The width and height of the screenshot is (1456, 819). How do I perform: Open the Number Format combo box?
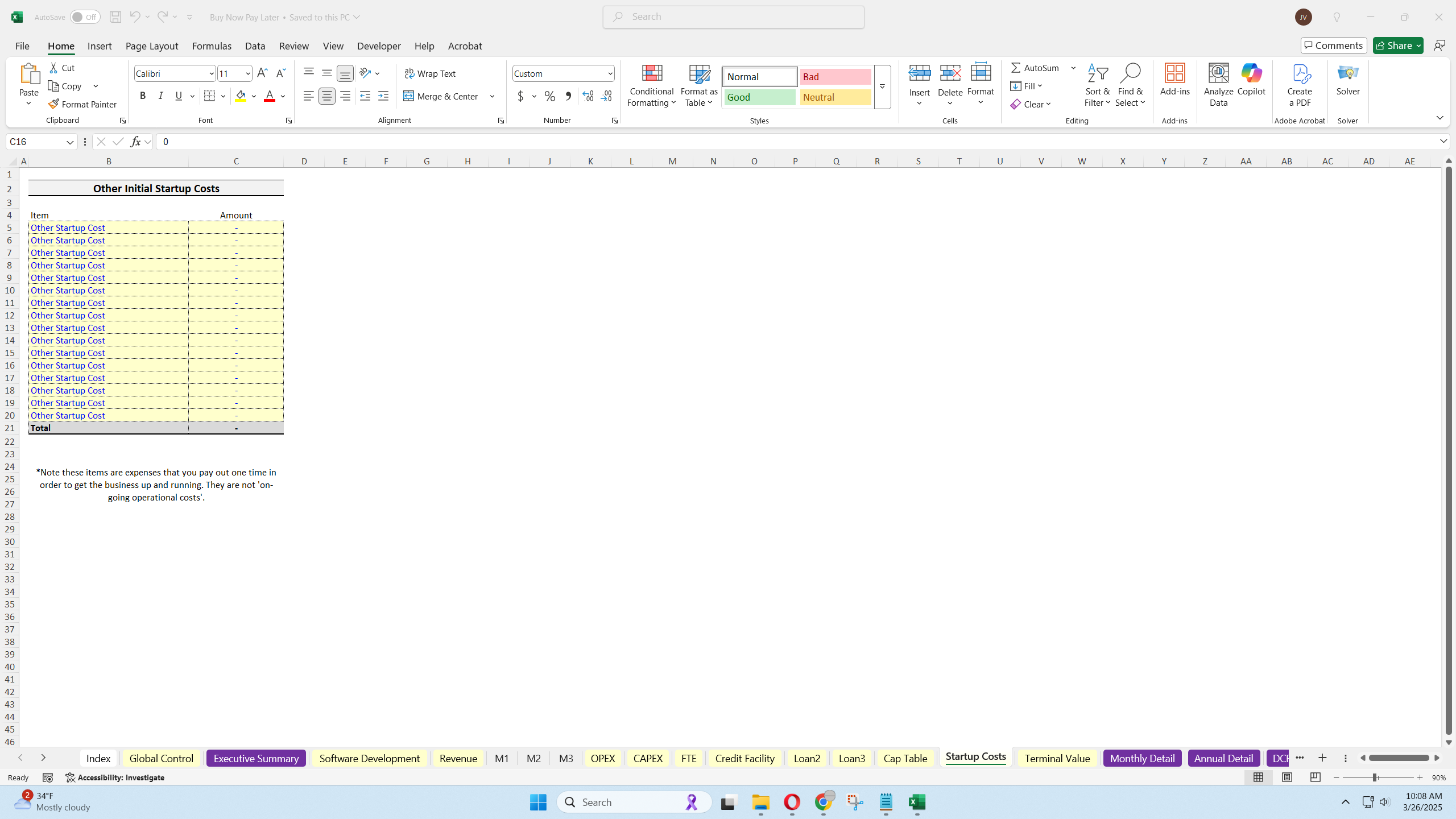pos(562,73)
